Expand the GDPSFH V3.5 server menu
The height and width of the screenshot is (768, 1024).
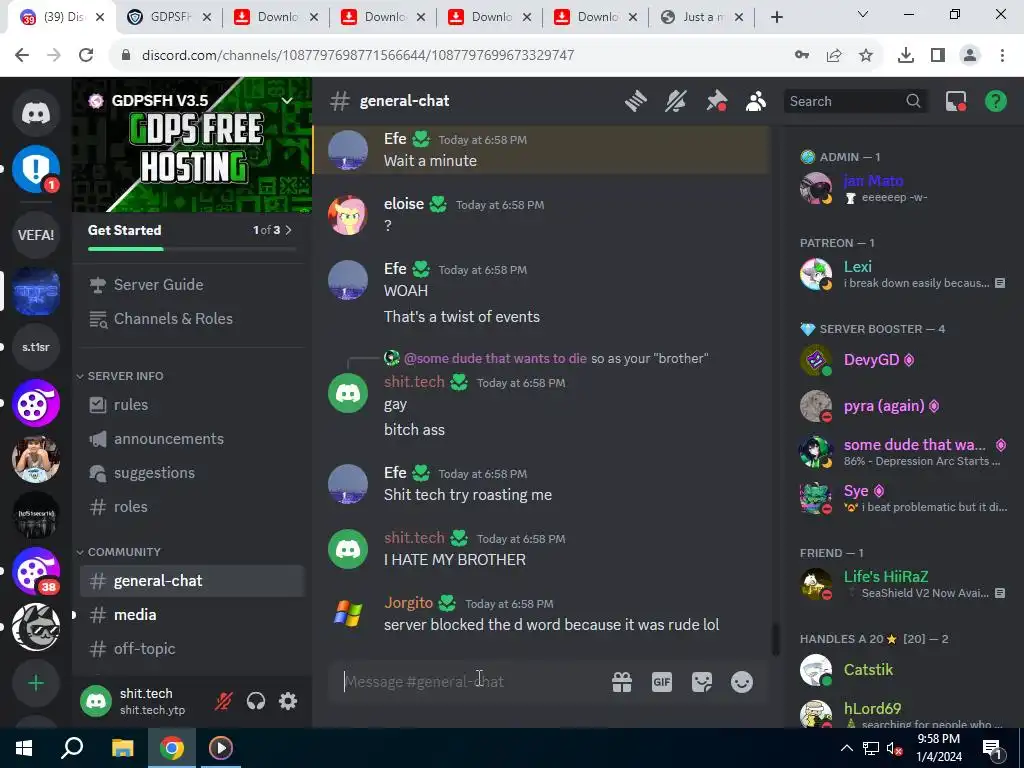287,101
